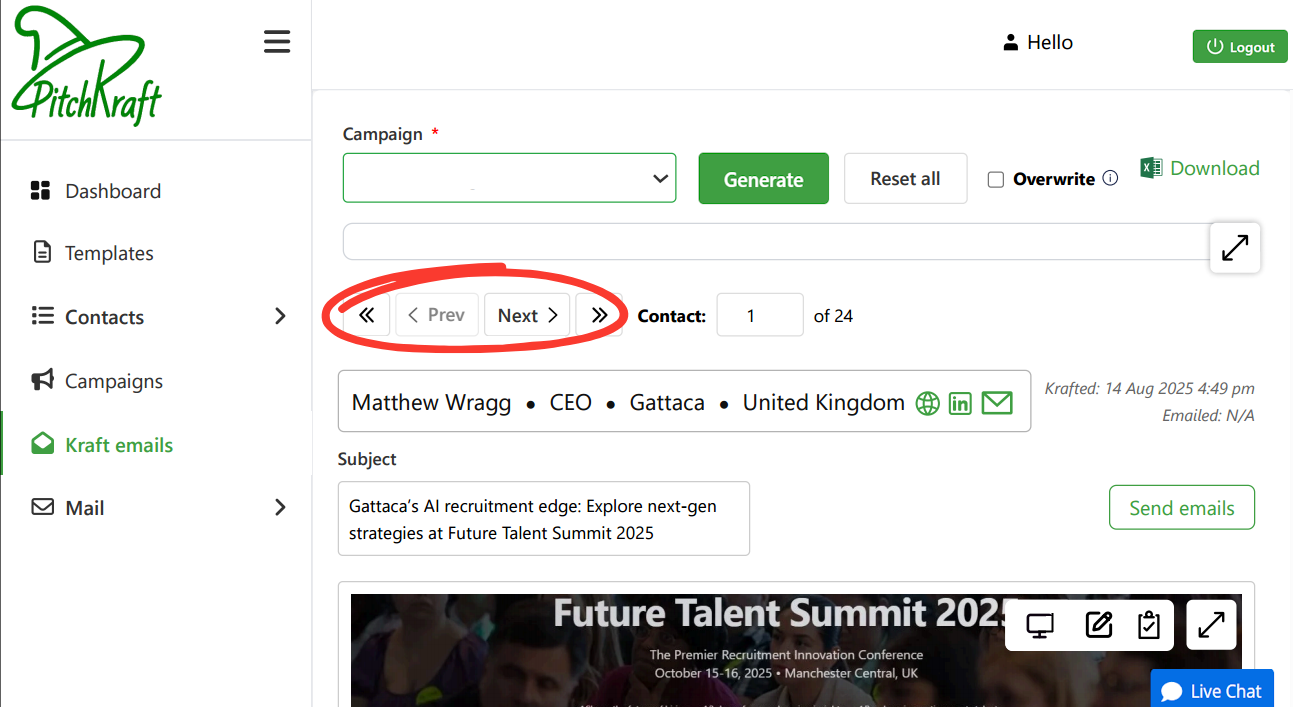The height and width of the screenshot is (707, 1293).
Task: Toggle the Overwrite checkbox
Action: coord(996,180)
